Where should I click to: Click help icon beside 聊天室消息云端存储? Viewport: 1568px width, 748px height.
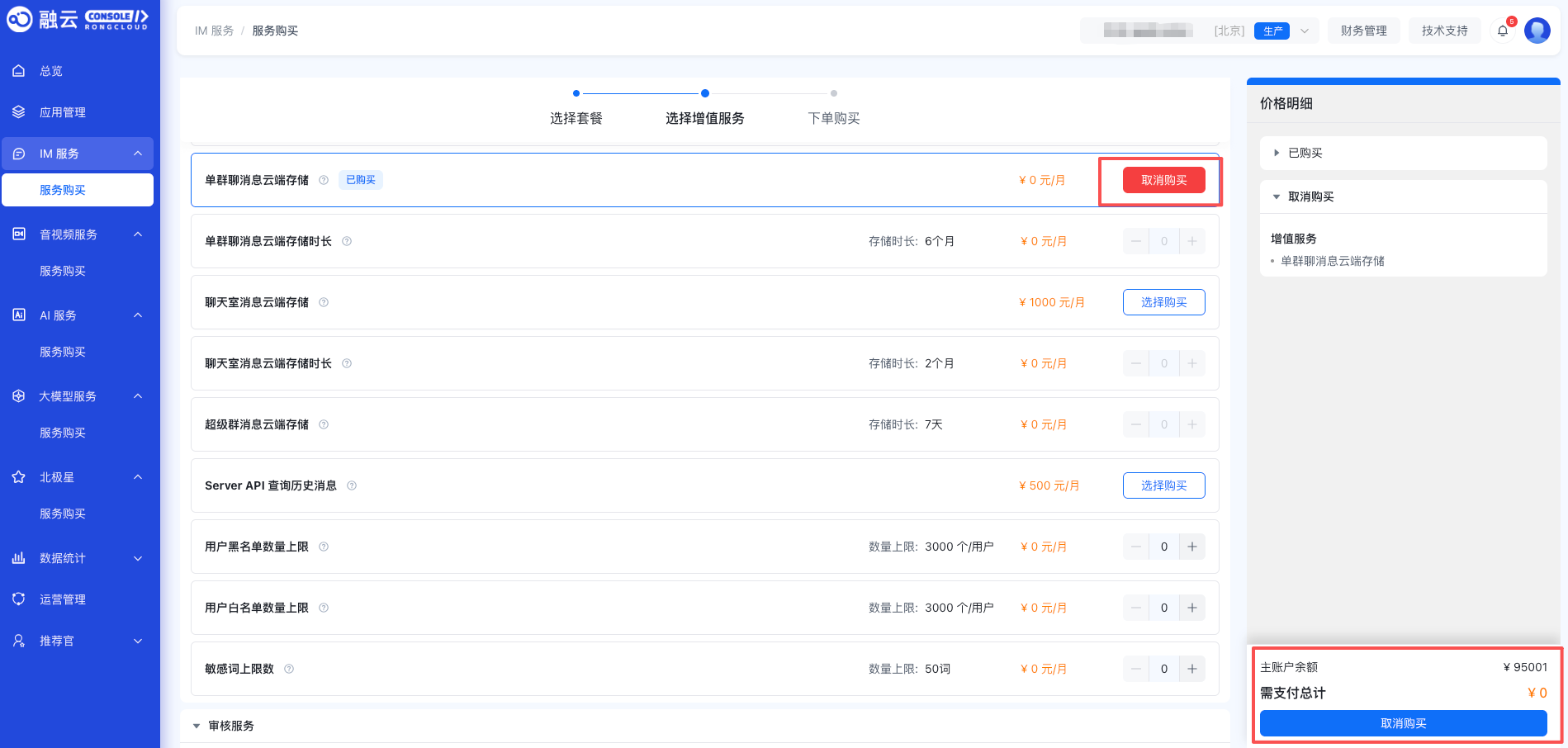(x=324, y=302)
